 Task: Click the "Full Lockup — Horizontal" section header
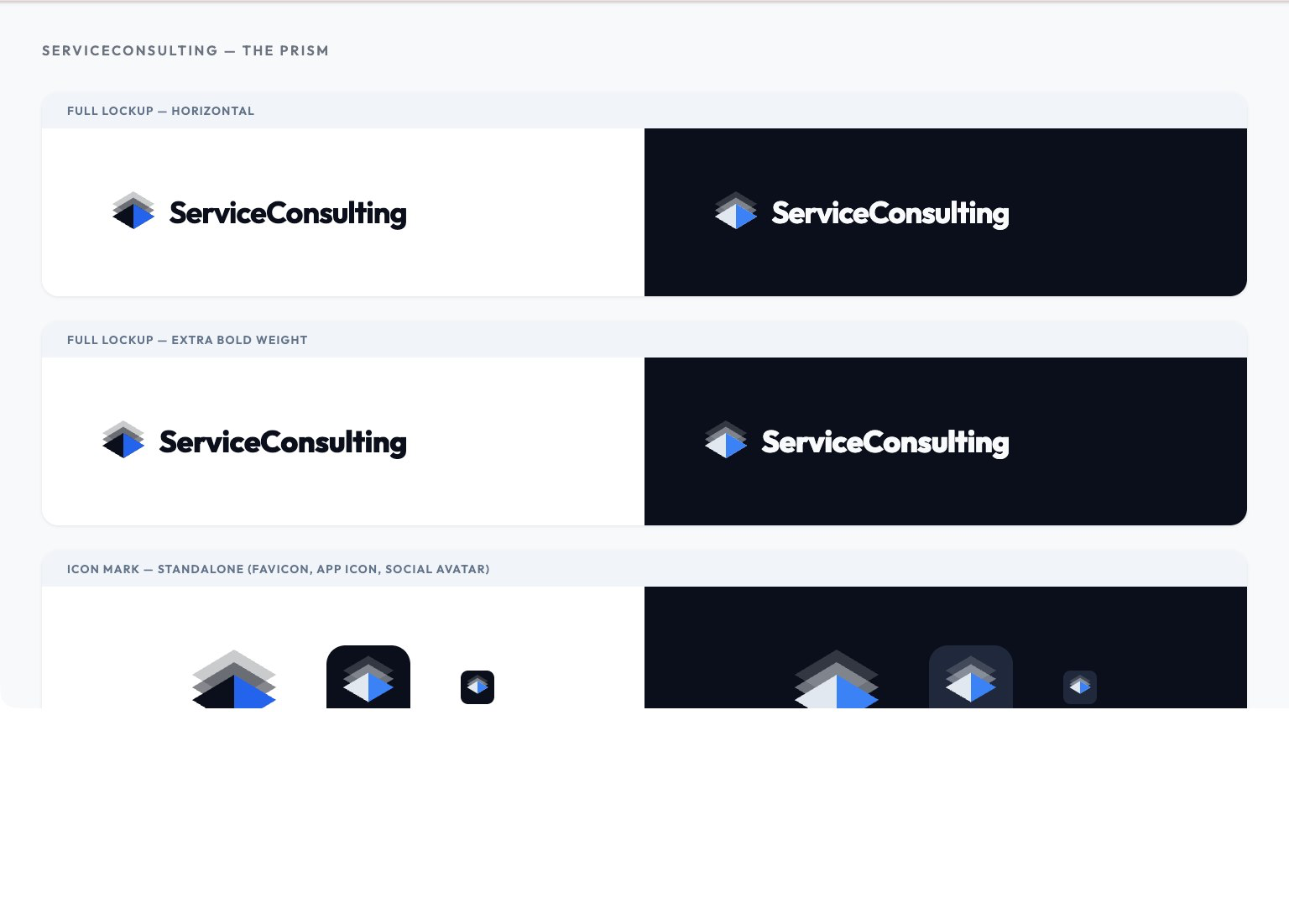160,111
